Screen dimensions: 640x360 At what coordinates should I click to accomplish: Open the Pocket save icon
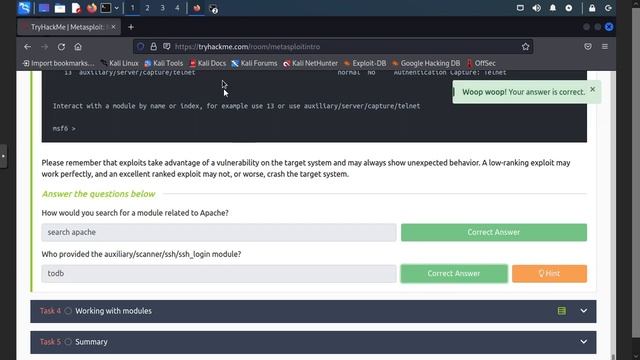[588, 47]
